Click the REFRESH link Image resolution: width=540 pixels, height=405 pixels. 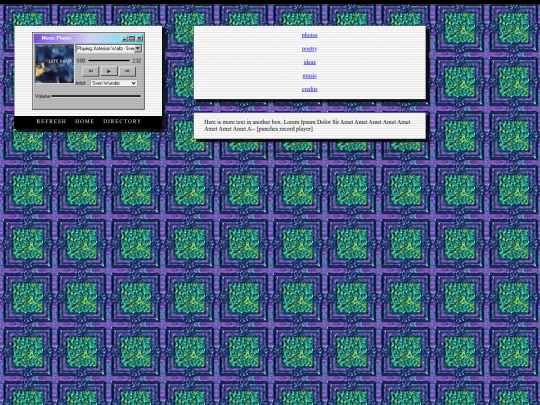point(51,121)
